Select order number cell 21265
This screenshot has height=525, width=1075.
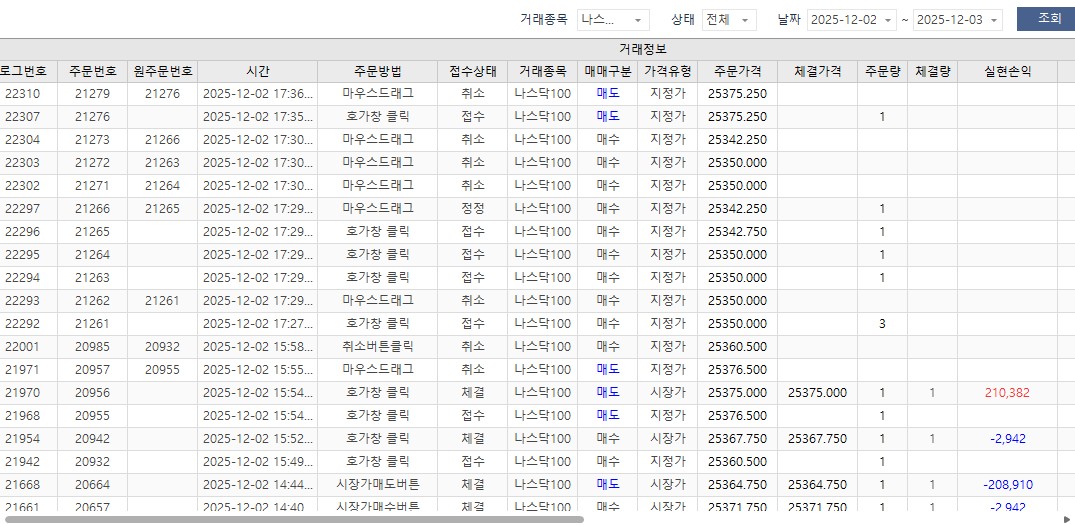93,232
